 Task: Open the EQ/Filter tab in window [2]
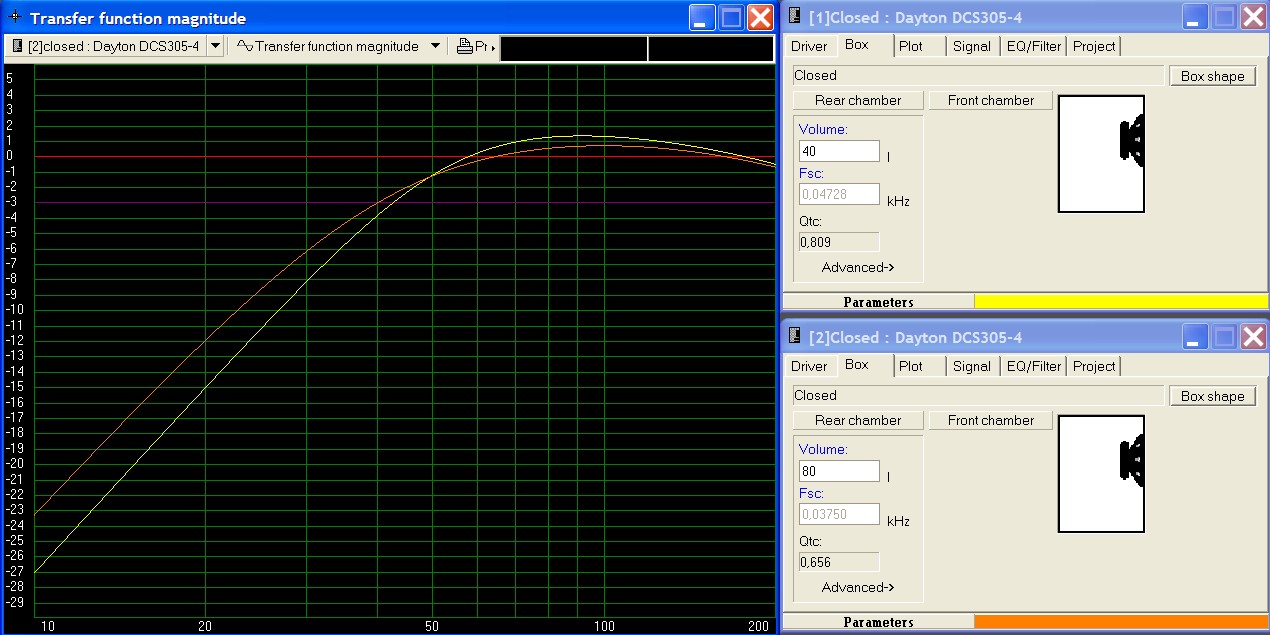coord(1034,366)
